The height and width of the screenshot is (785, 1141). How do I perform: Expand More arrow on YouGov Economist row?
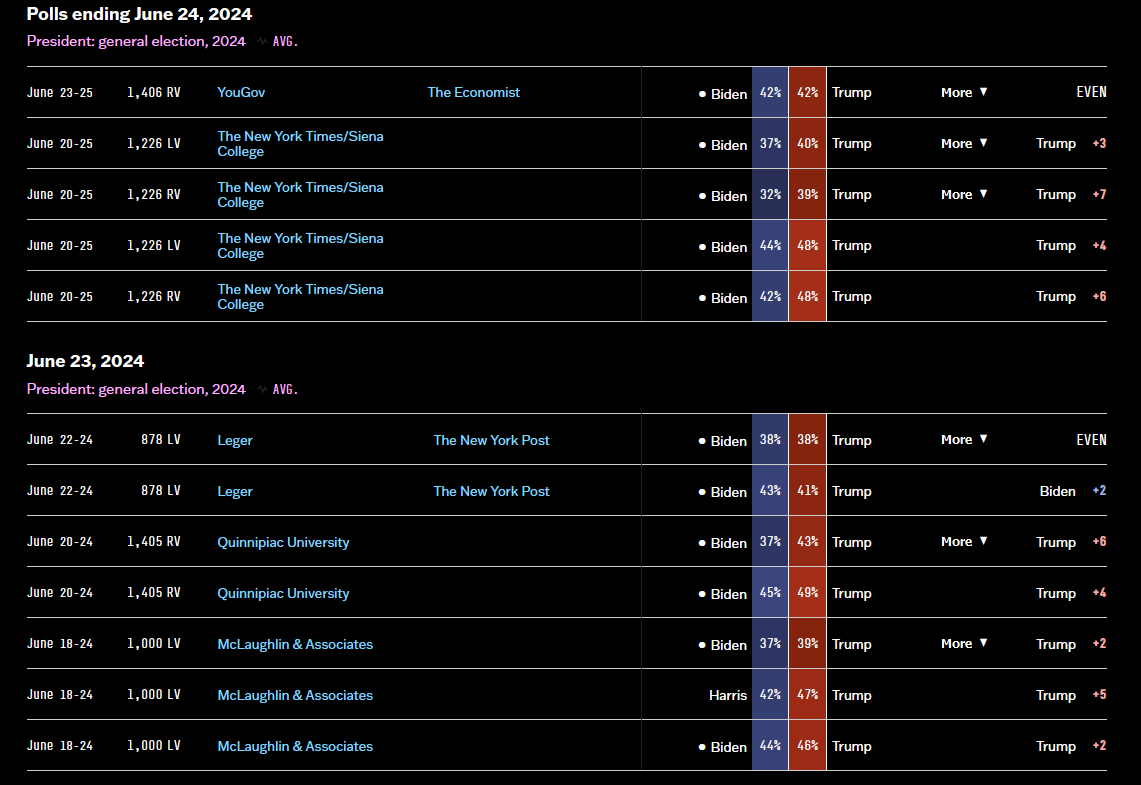(x=964, y=92)
